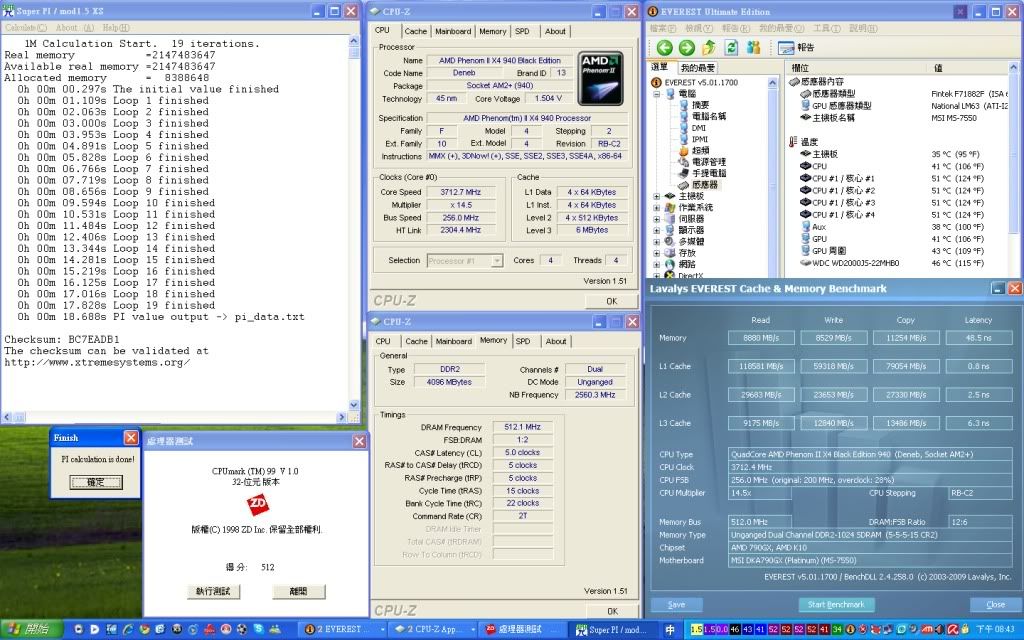This screenshot has height=640, width=1024.
Task: Switch to SPD tab in upper CPU-Z window
Action: [x=522, y=31]
